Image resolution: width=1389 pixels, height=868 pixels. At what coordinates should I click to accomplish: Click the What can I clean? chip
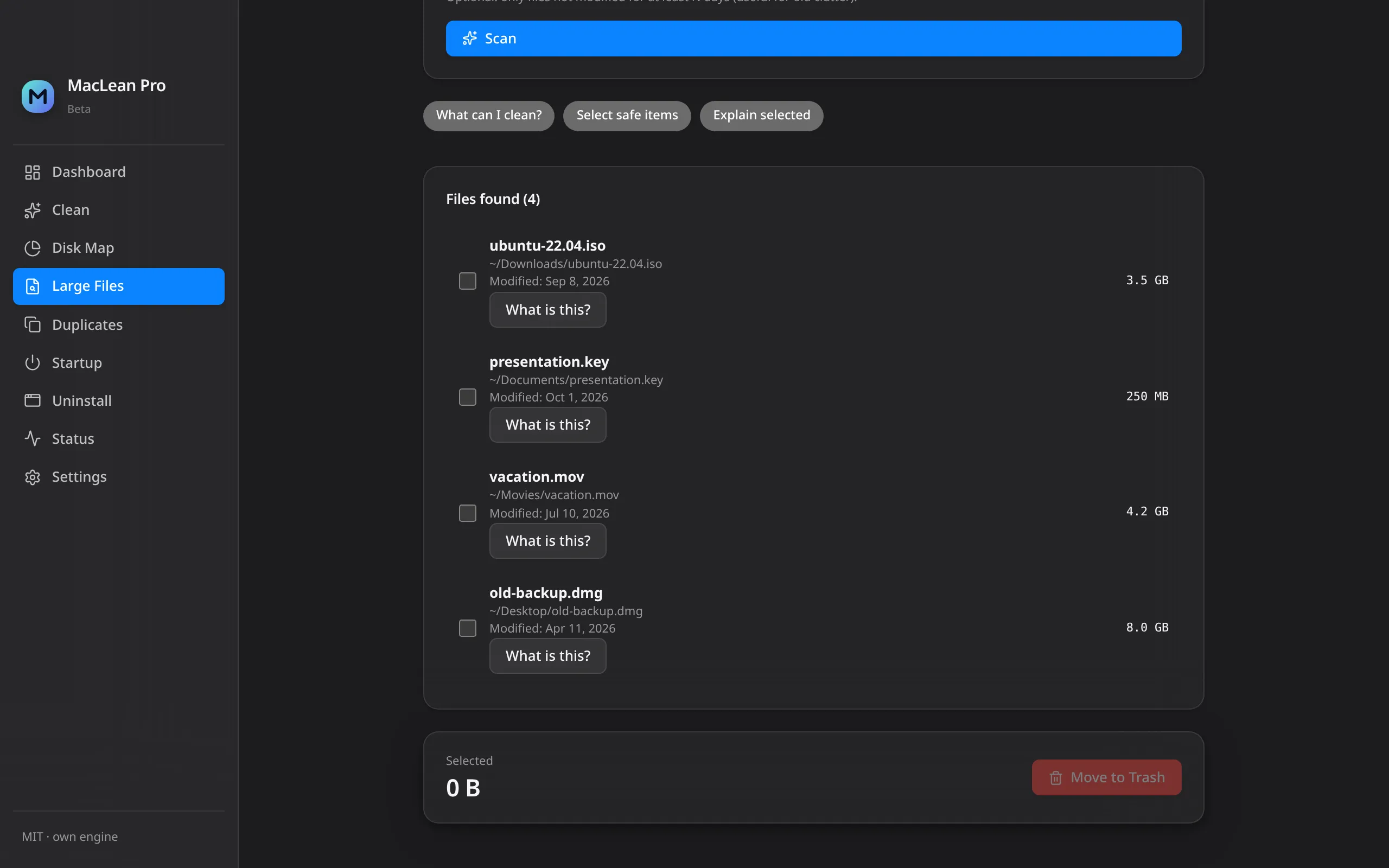pos(489,116)
